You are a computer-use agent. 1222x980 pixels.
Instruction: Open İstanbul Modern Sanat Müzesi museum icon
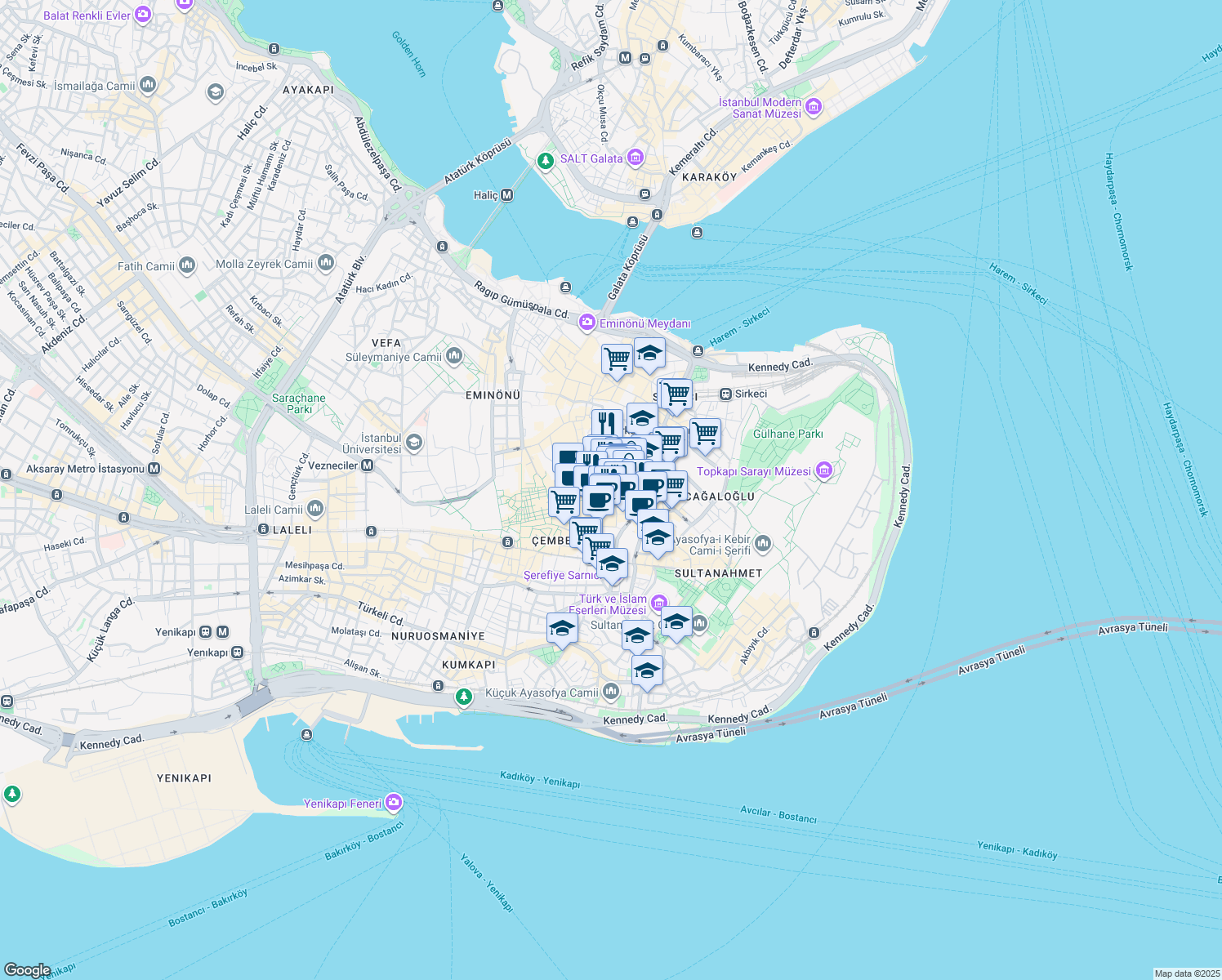pyautogui.click(x=814, y=107)
